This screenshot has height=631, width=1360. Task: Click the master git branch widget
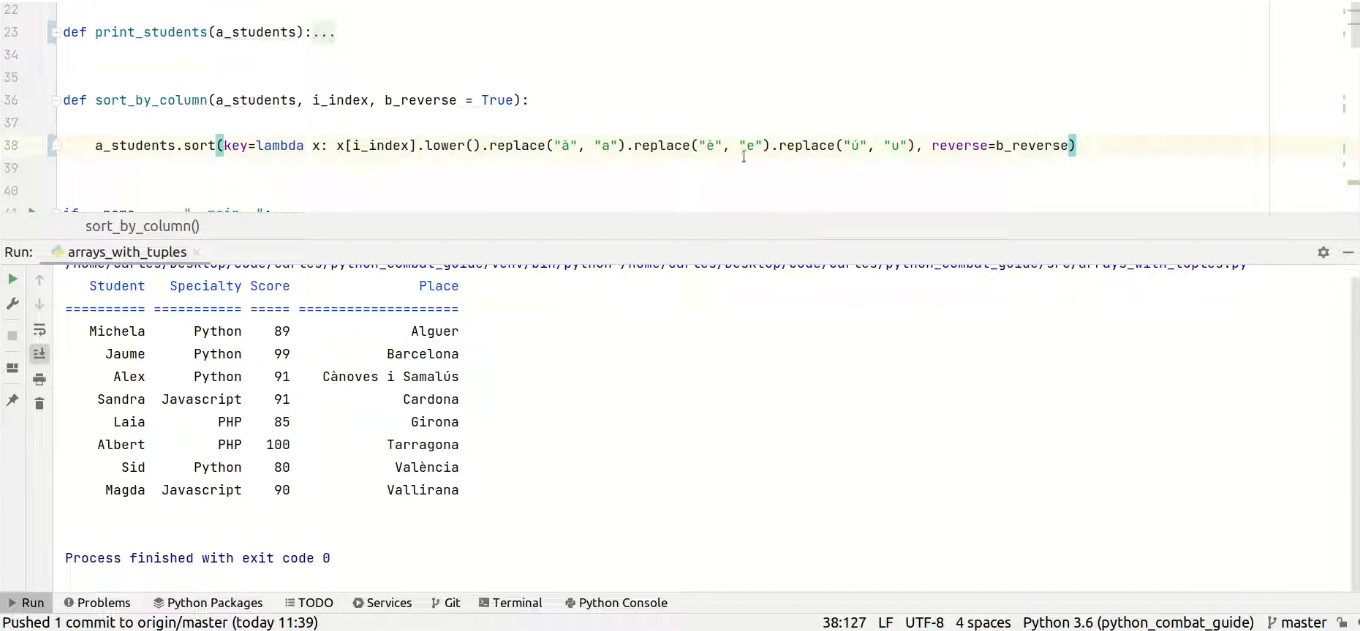click(x=1296, y=622)
